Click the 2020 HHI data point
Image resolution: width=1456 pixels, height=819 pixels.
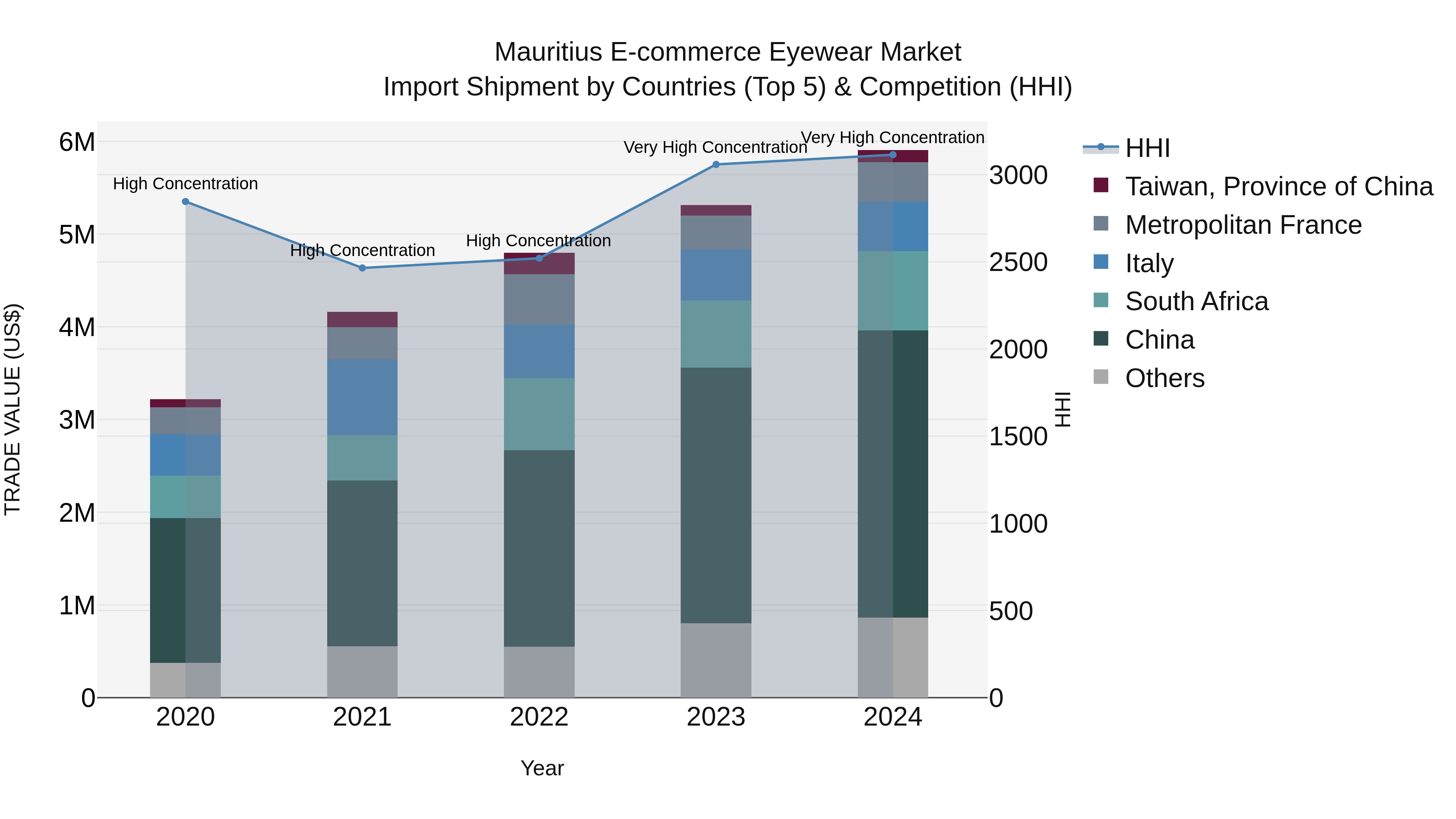point(185,201)
